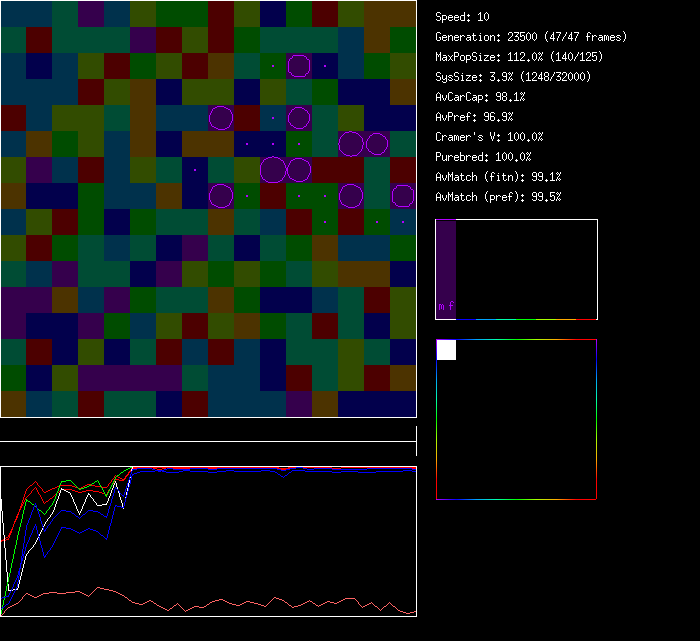Screen dimensions: 700x641
Task: Click the AvPref: 96.9% text
Action: (474, 117)
